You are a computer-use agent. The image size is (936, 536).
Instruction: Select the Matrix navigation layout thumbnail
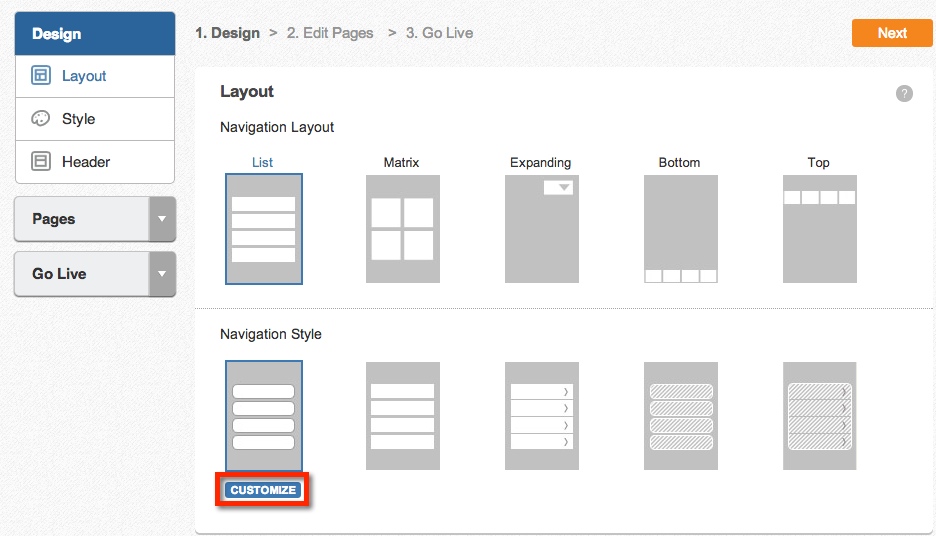point(403,229)
